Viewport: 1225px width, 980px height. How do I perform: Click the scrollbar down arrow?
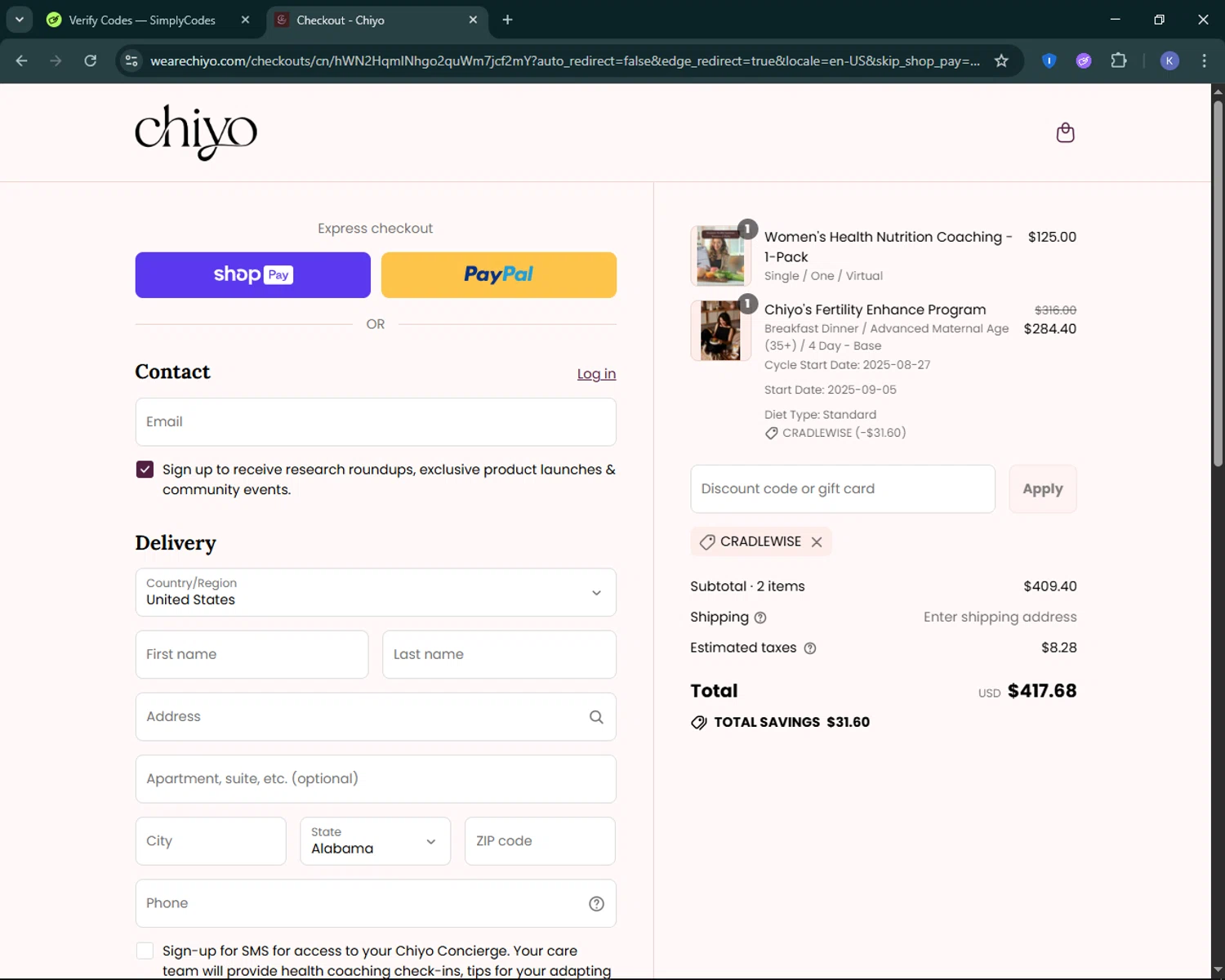[1218, 970]
